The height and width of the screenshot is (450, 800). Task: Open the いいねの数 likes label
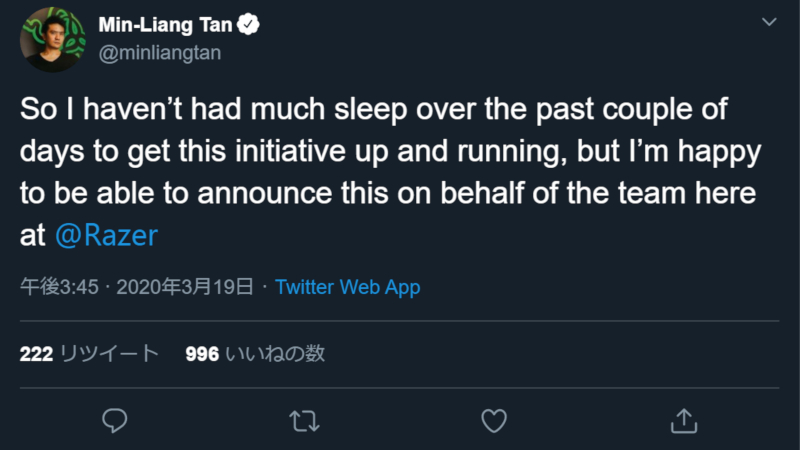tap(275, 354)
